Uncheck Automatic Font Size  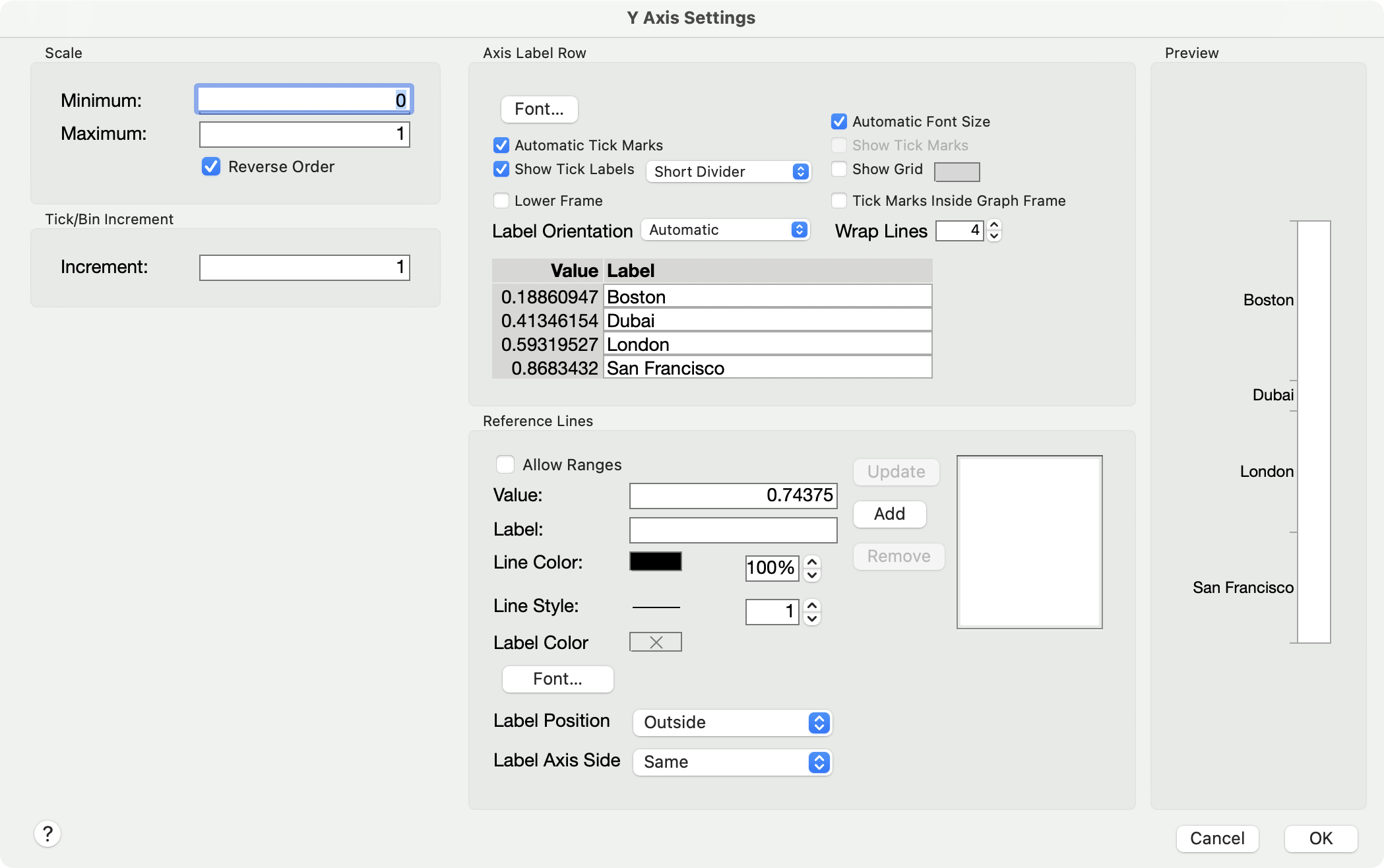839,121
